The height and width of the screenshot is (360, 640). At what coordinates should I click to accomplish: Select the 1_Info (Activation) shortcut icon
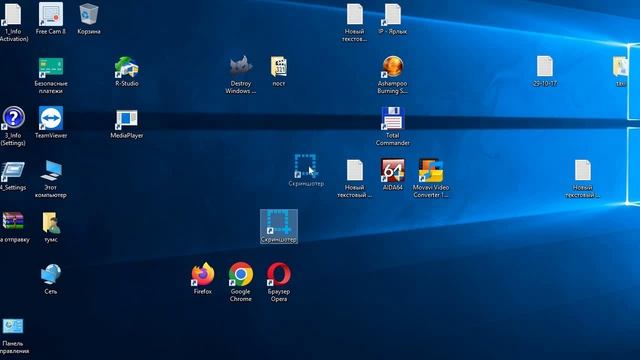pyautogui.click(x=13, y=21)
